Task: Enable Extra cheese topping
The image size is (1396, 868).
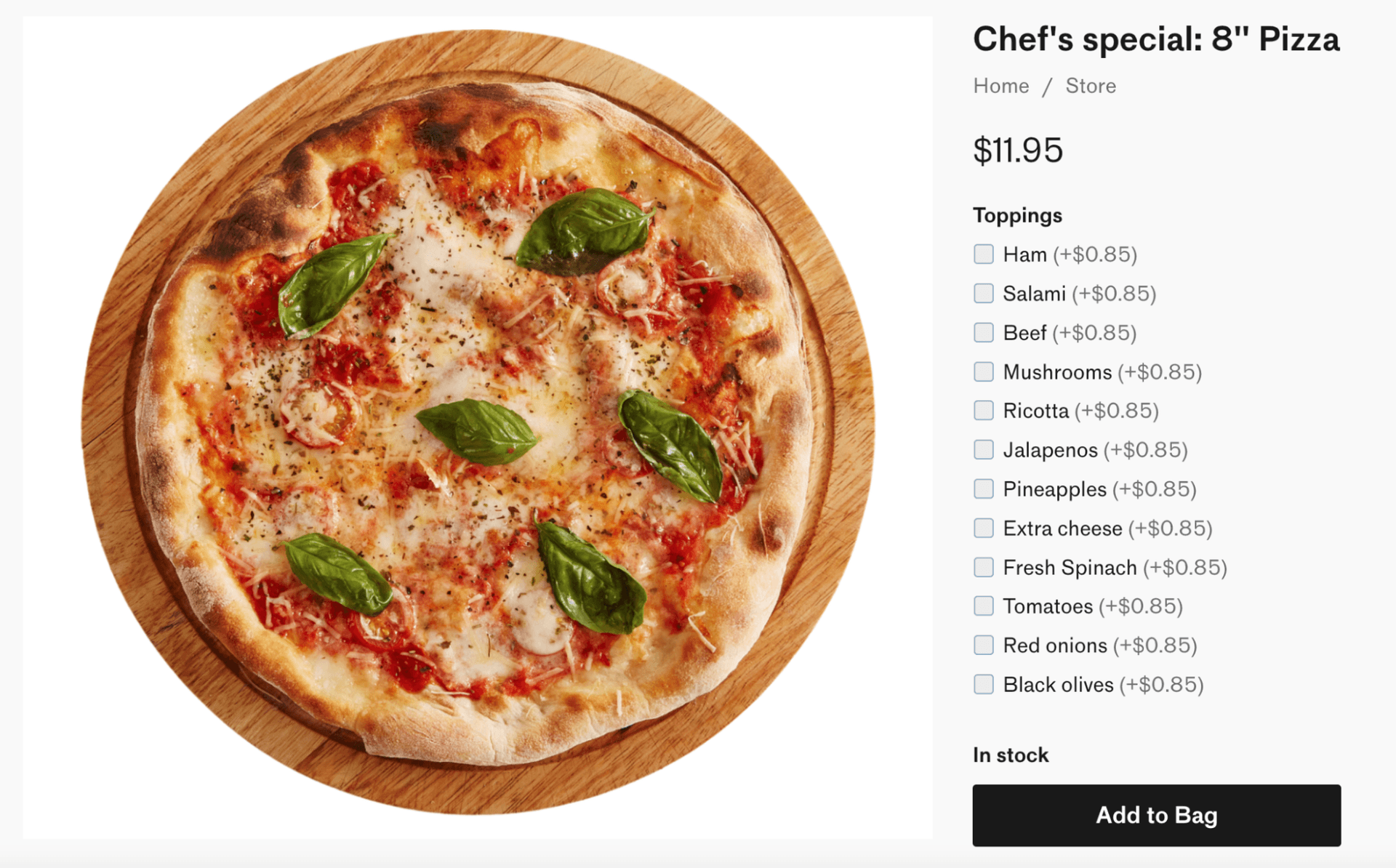Action: click(984, 529)
